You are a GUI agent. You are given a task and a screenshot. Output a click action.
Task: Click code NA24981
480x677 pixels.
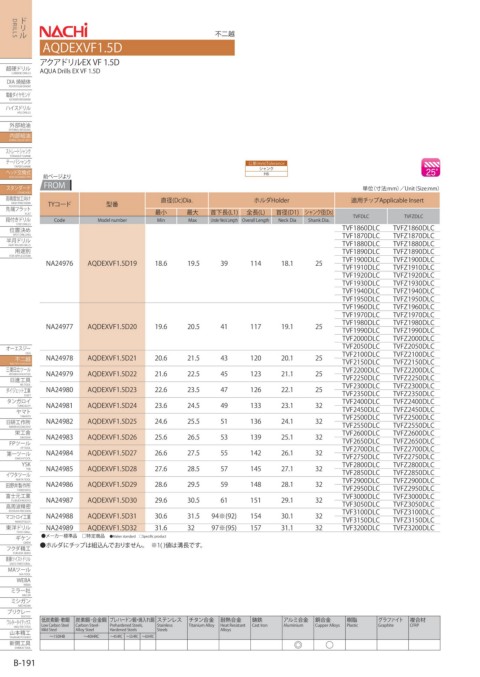[59, 406]
